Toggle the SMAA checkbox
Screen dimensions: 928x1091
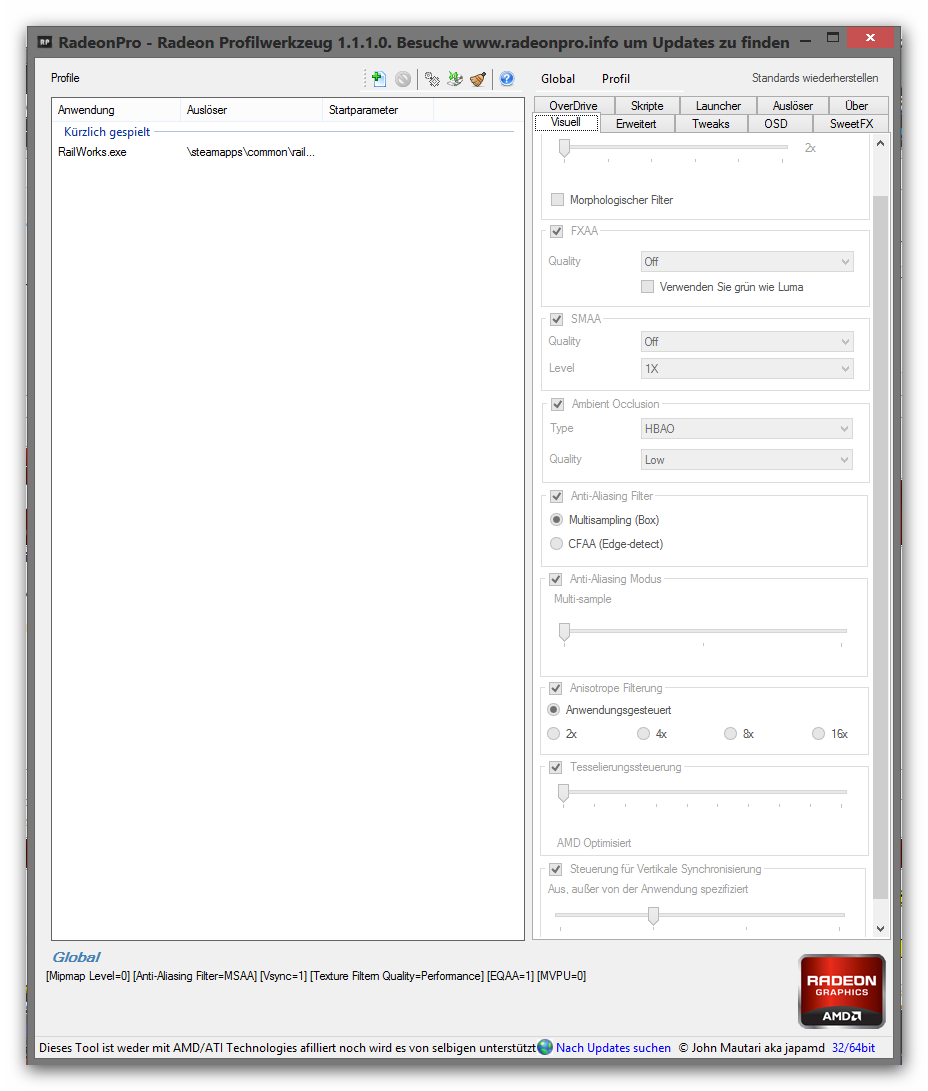[x=557, y=319]
